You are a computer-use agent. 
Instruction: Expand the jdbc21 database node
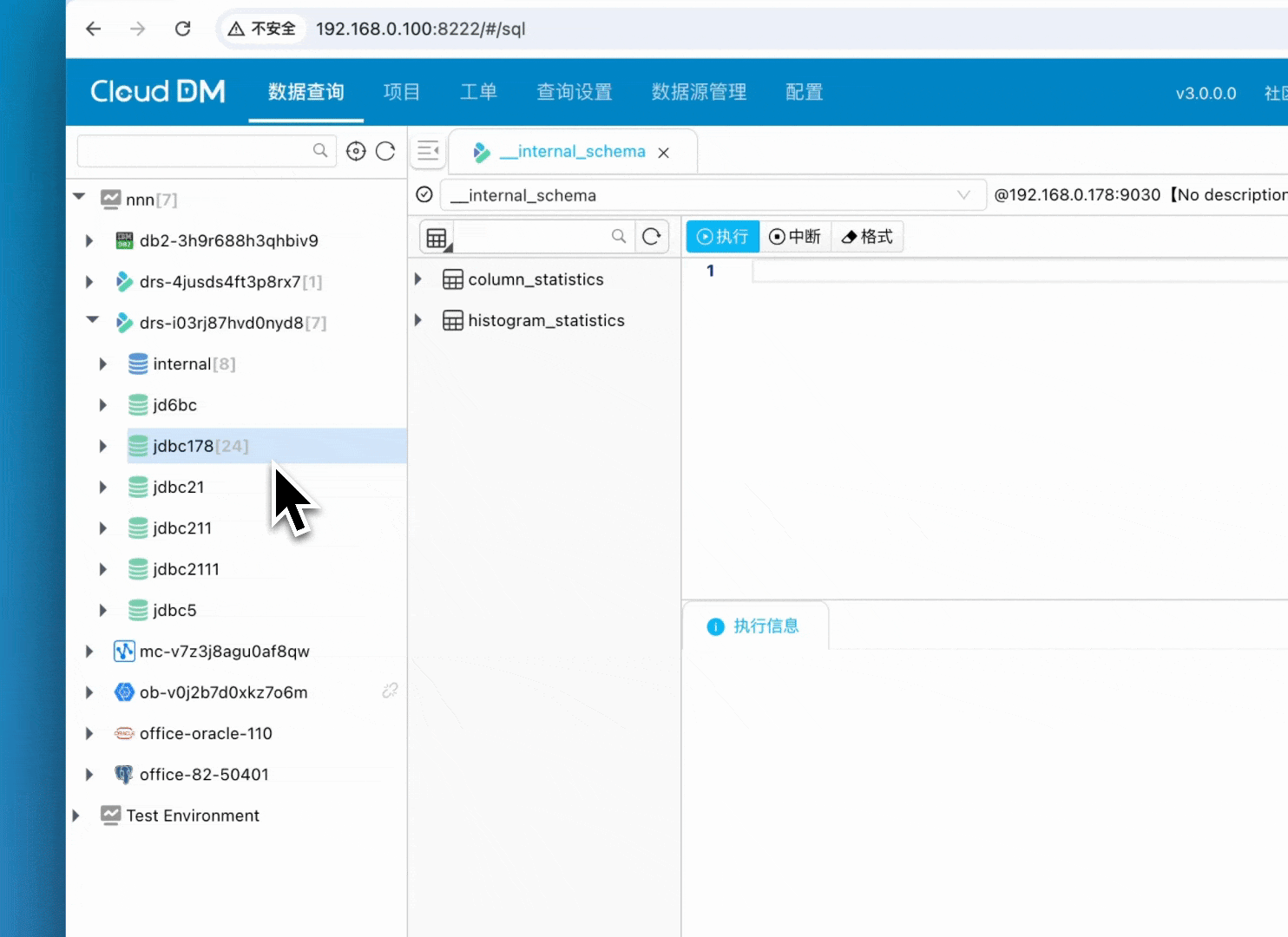click(102, 488)
